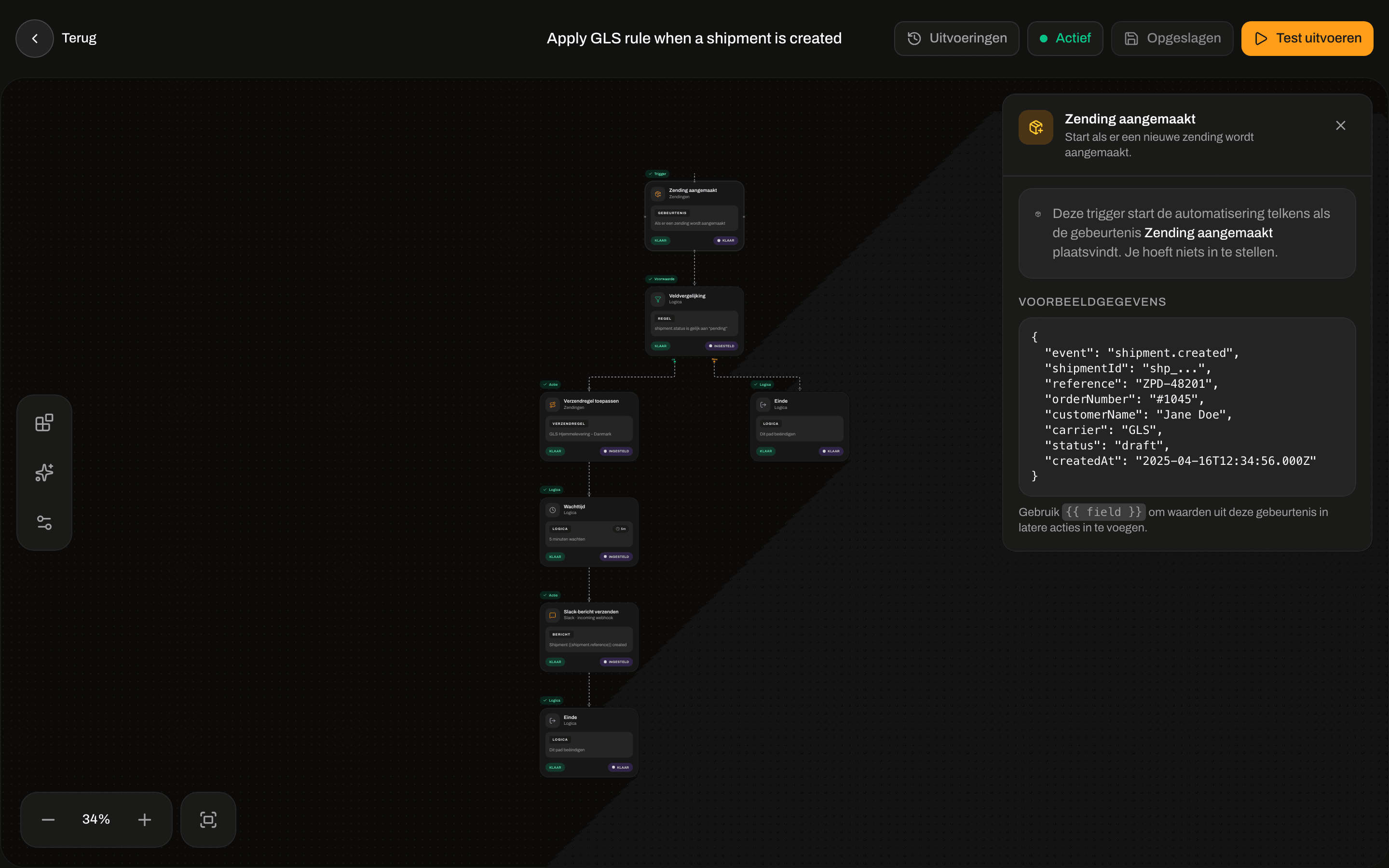
Task: Click the workflow title Apply GLS rule
Action: (694, 39)
